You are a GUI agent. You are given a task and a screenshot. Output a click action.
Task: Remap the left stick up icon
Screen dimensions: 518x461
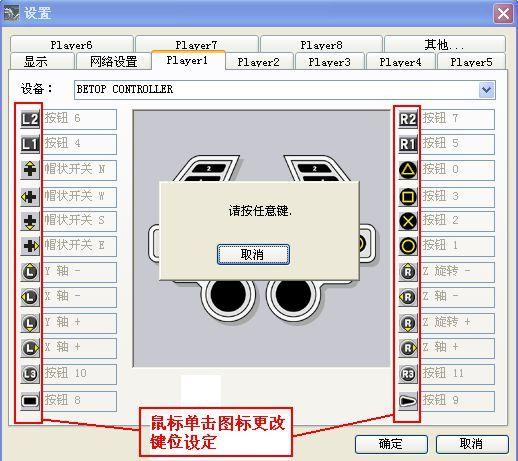[x=30, y=272]
